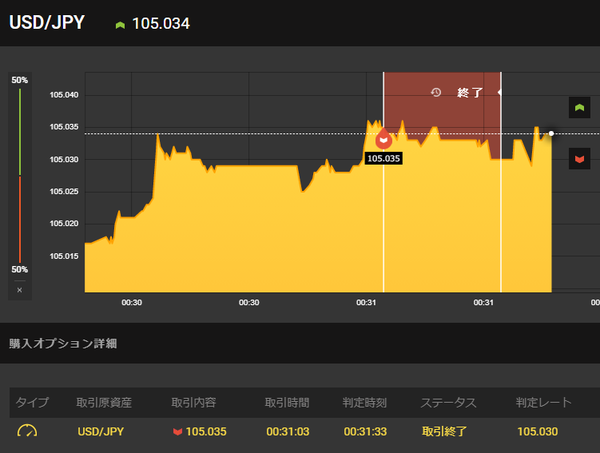Click the trade time 00:31:03
600x453 pixels.
tap(288, 432)
